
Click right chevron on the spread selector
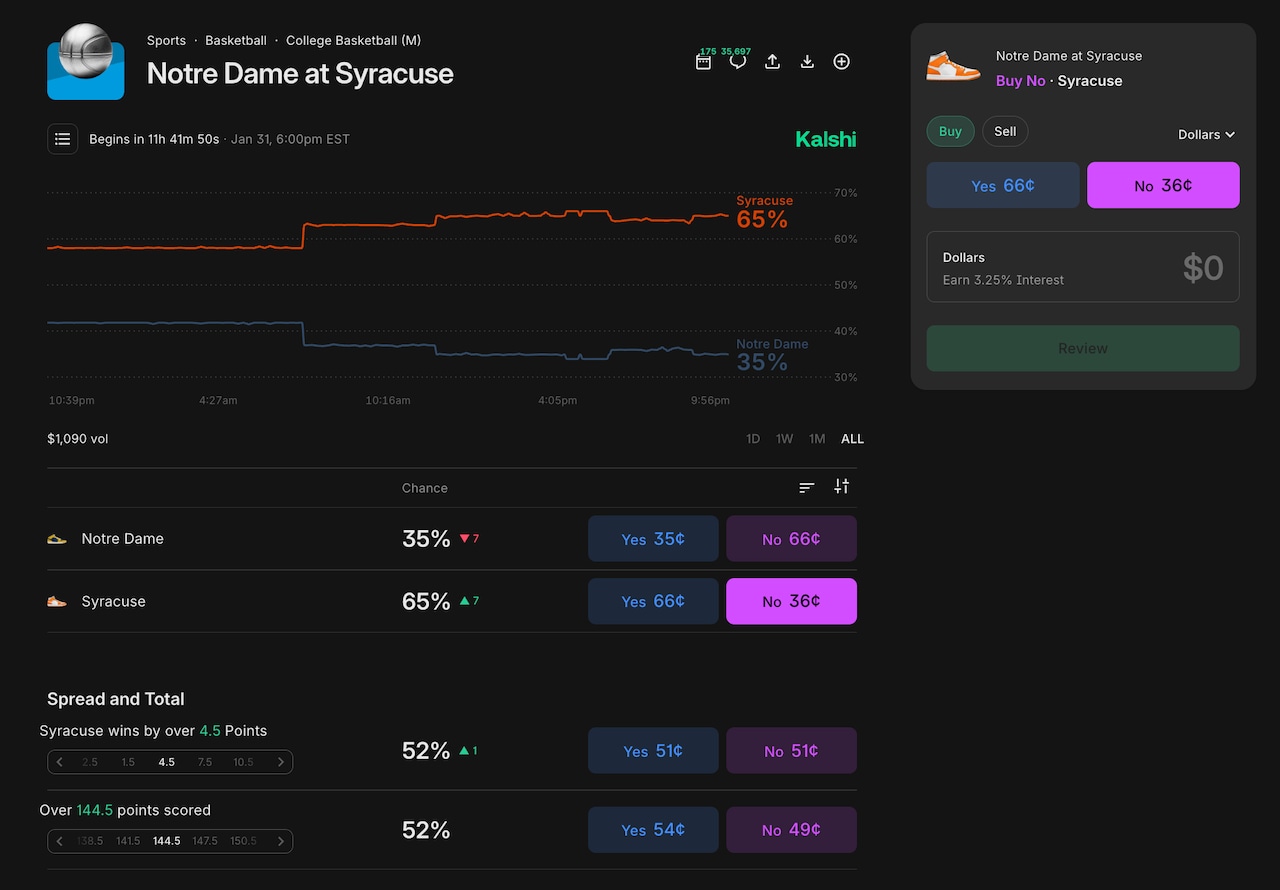point(280,762)
